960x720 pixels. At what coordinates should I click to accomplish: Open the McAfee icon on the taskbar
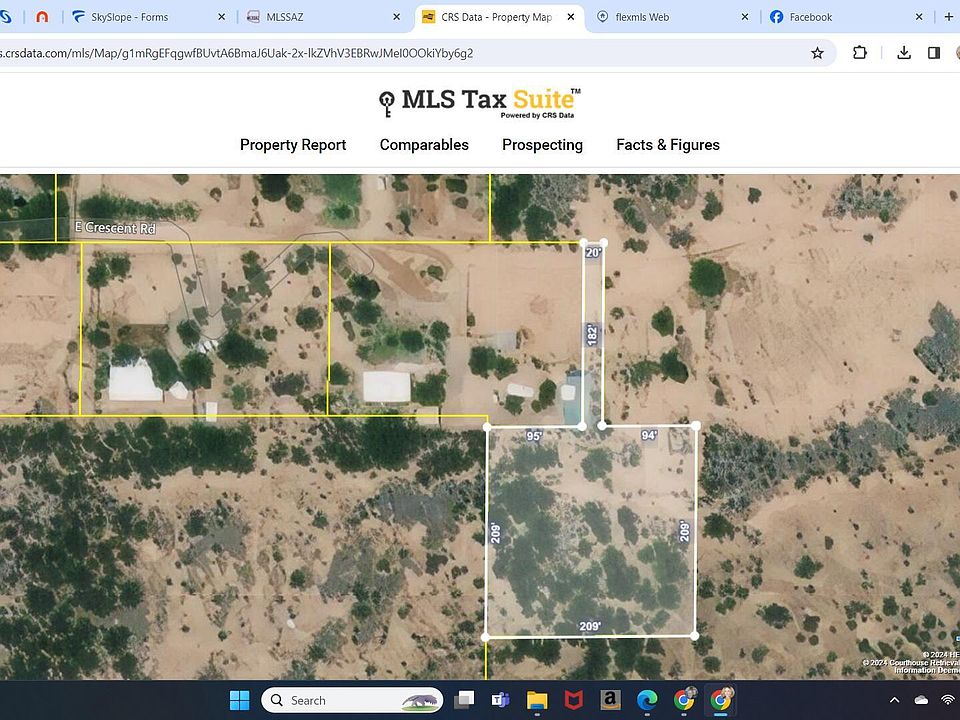[572, 700]
